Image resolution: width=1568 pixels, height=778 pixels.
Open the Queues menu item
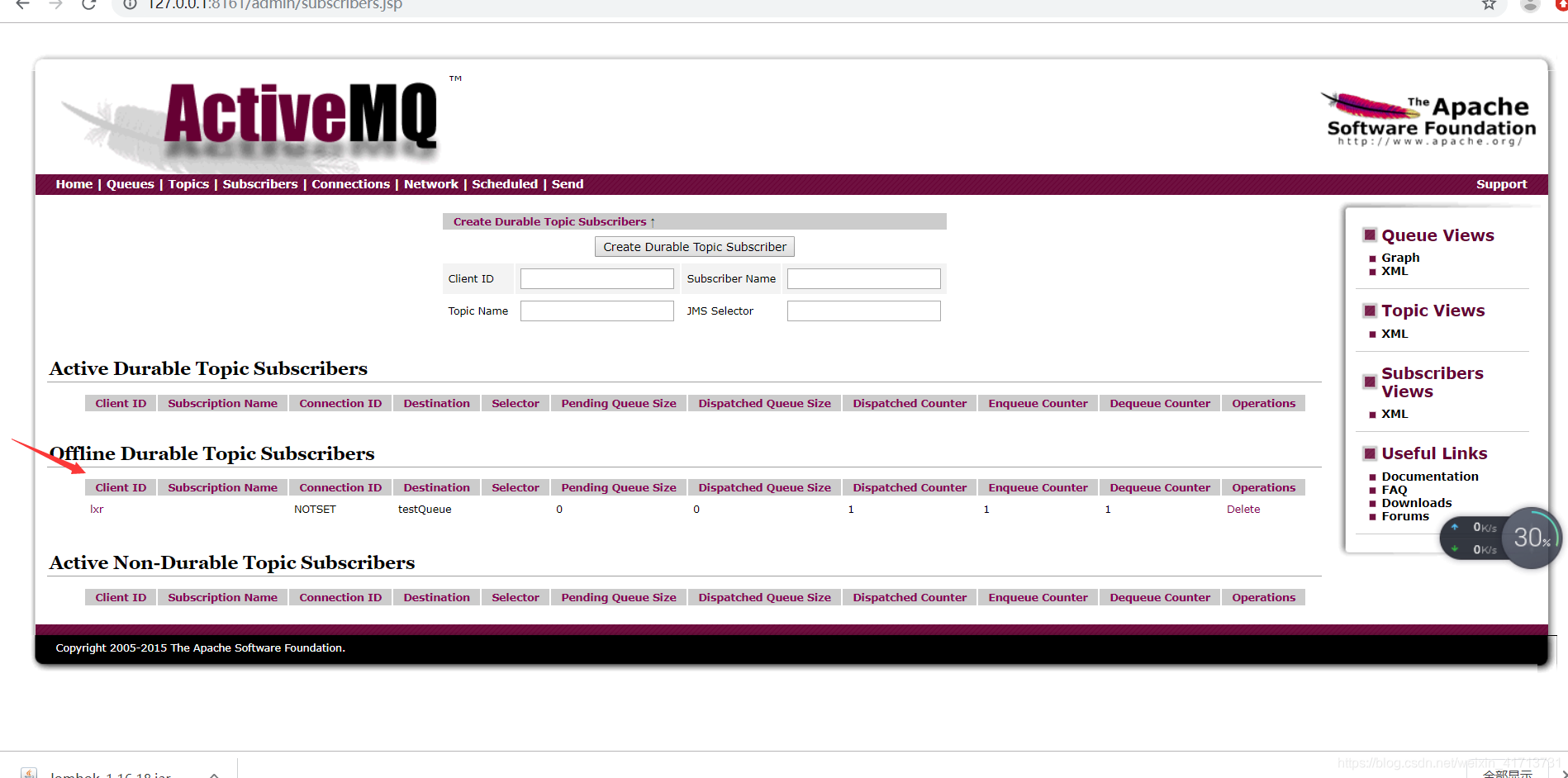(130, 184)
